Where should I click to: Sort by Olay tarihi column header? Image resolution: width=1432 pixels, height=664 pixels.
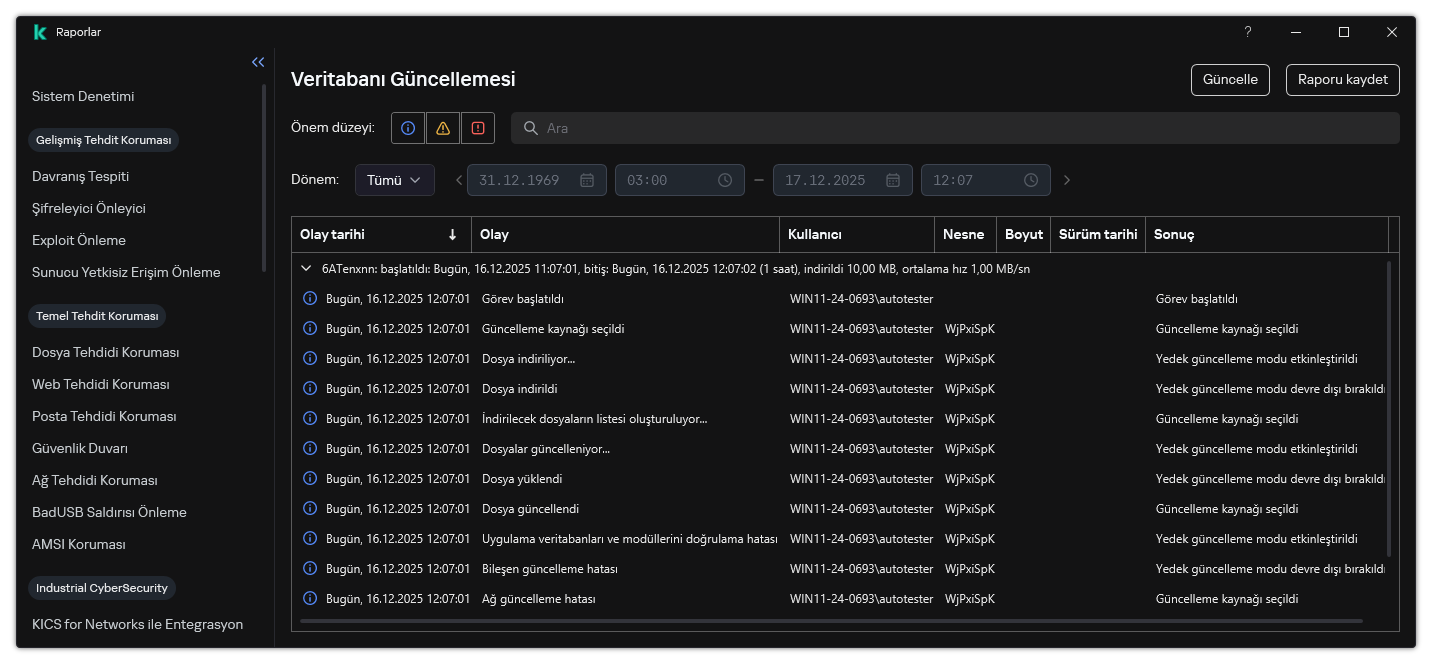coord(380,235)
